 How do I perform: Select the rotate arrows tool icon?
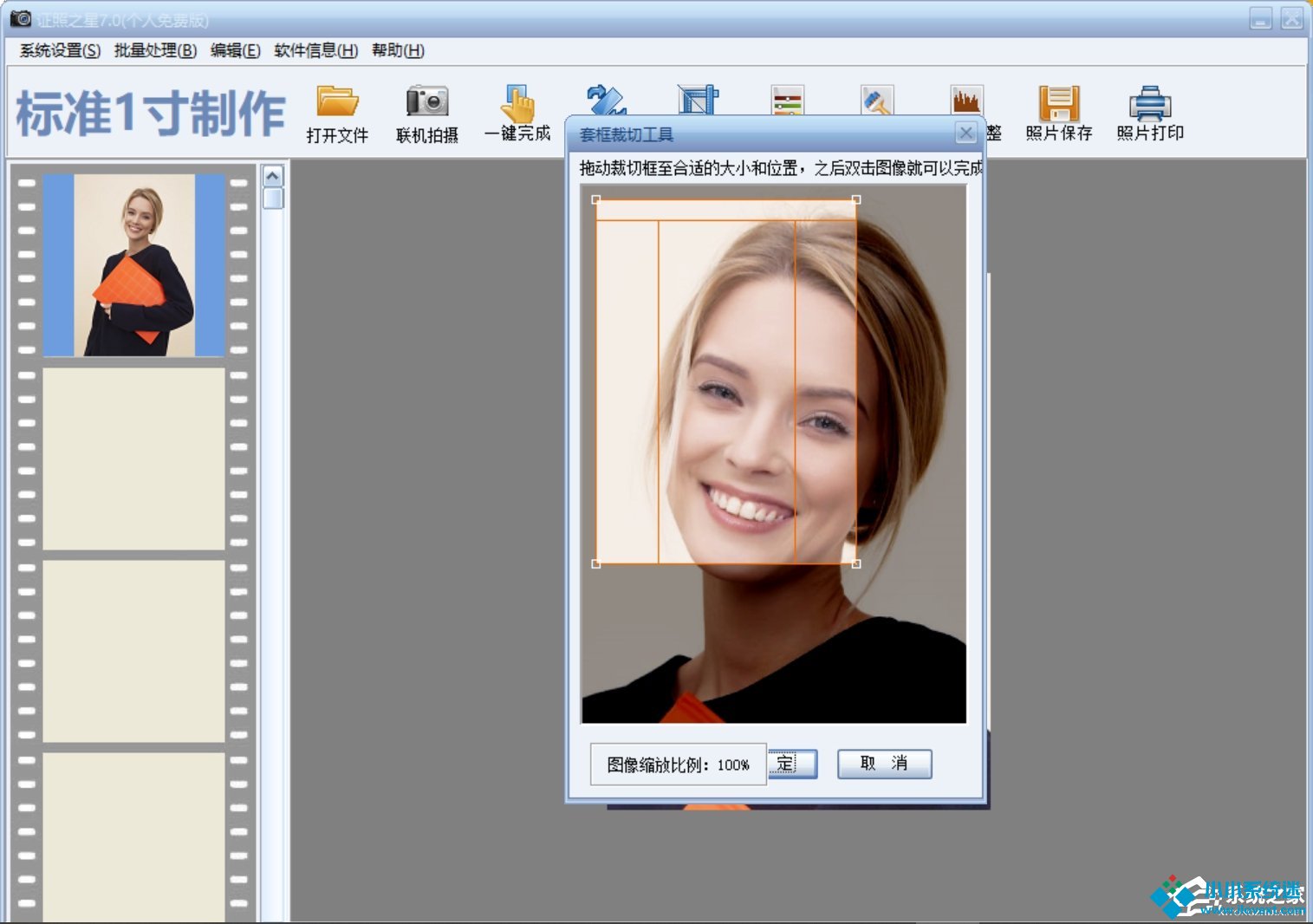point(606,101)
